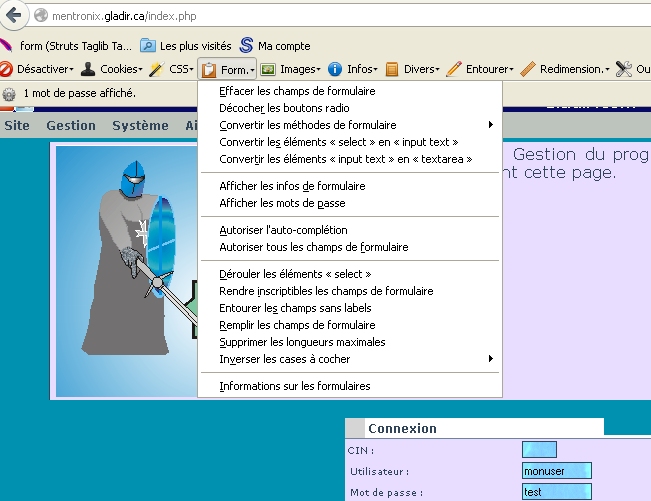
Task: Click the Mot de passe field
Action: 557,491
